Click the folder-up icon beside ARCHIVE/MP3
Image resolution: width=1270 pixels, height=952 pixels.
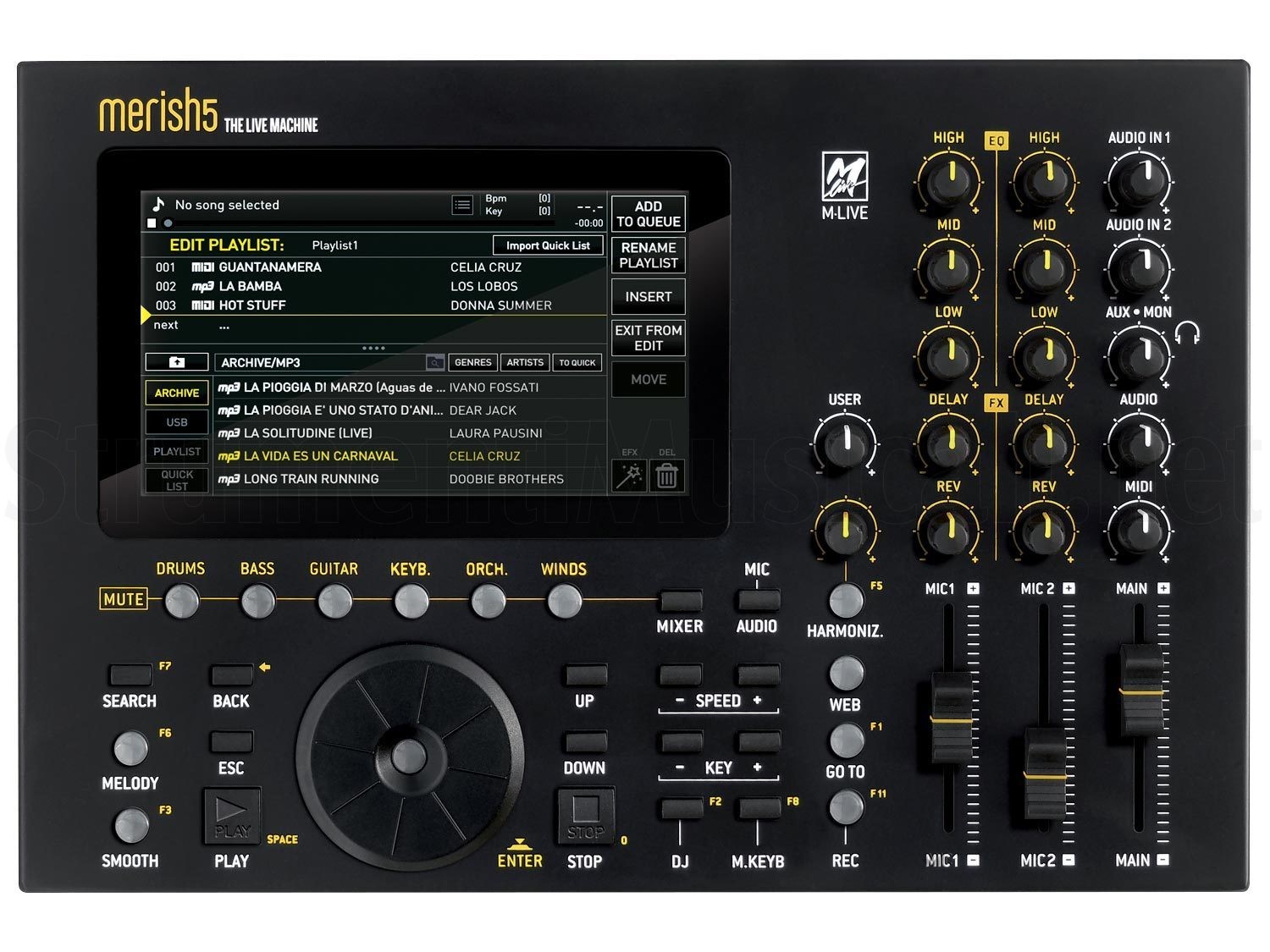coord(176,362)
